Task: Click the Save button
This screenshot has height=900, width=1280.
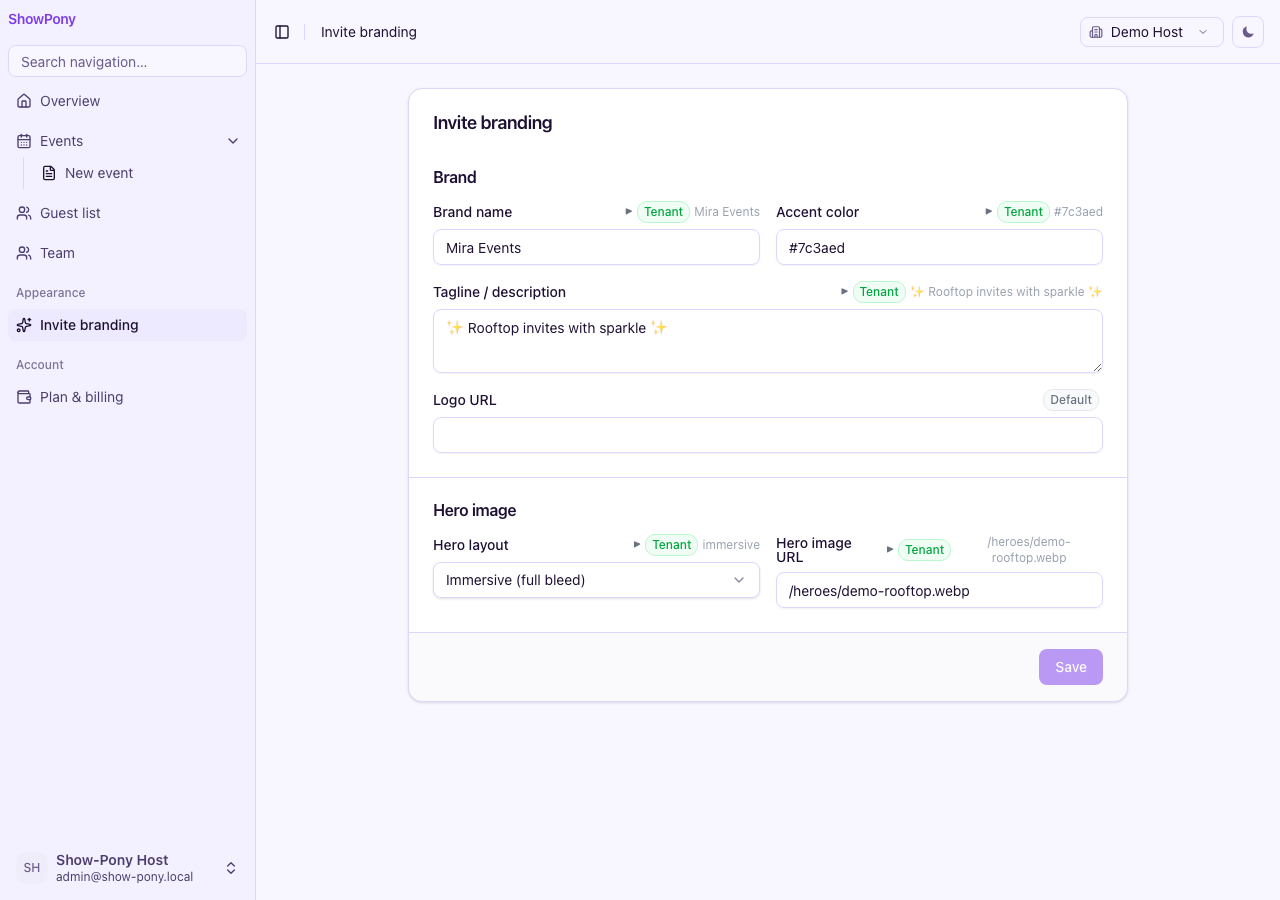Action: [1071, 667]
